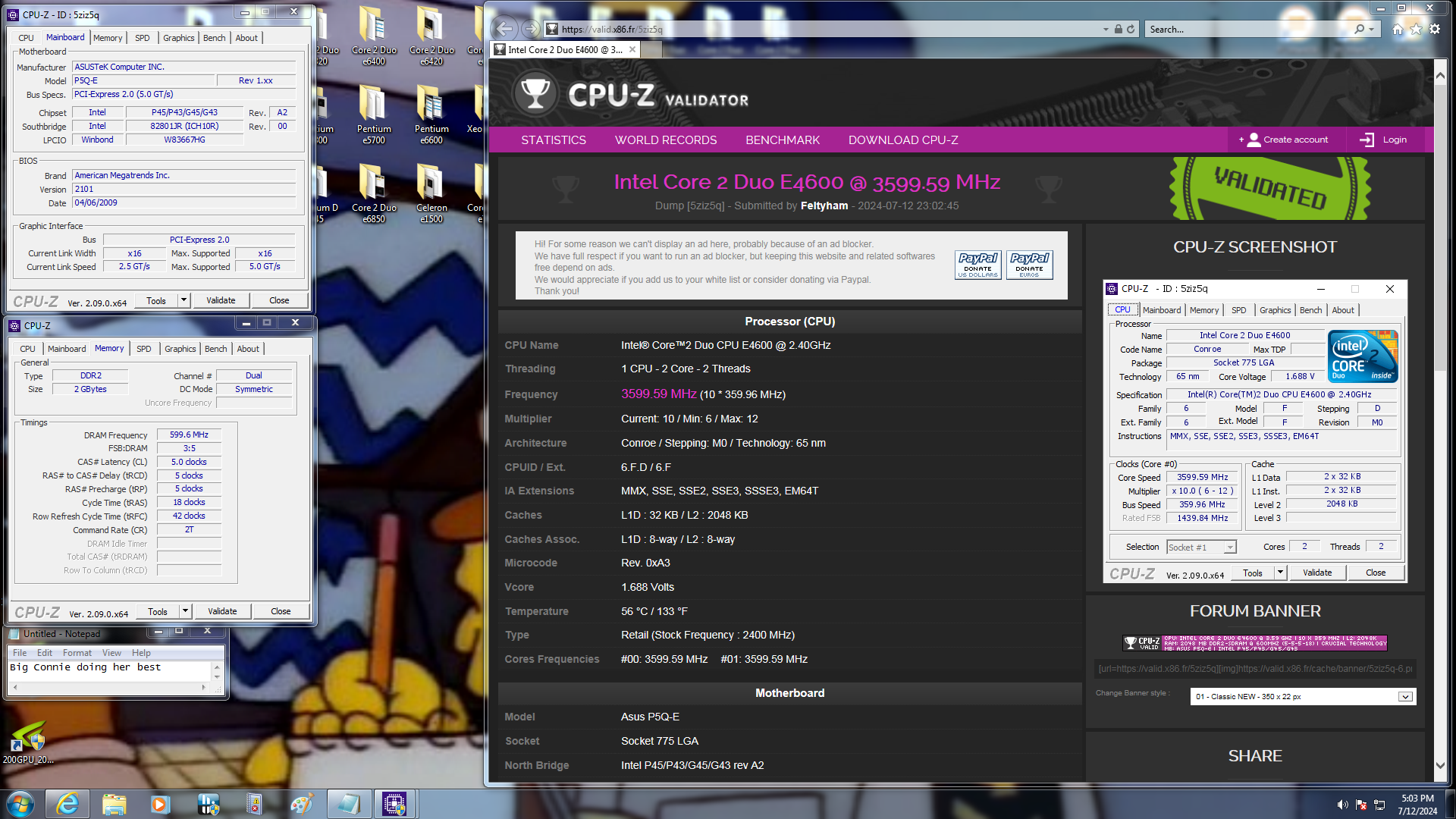The width and height of the screenshot is (1456, 819).
Task: Open the browser Tools gear icon
Action: [1434, 30]
